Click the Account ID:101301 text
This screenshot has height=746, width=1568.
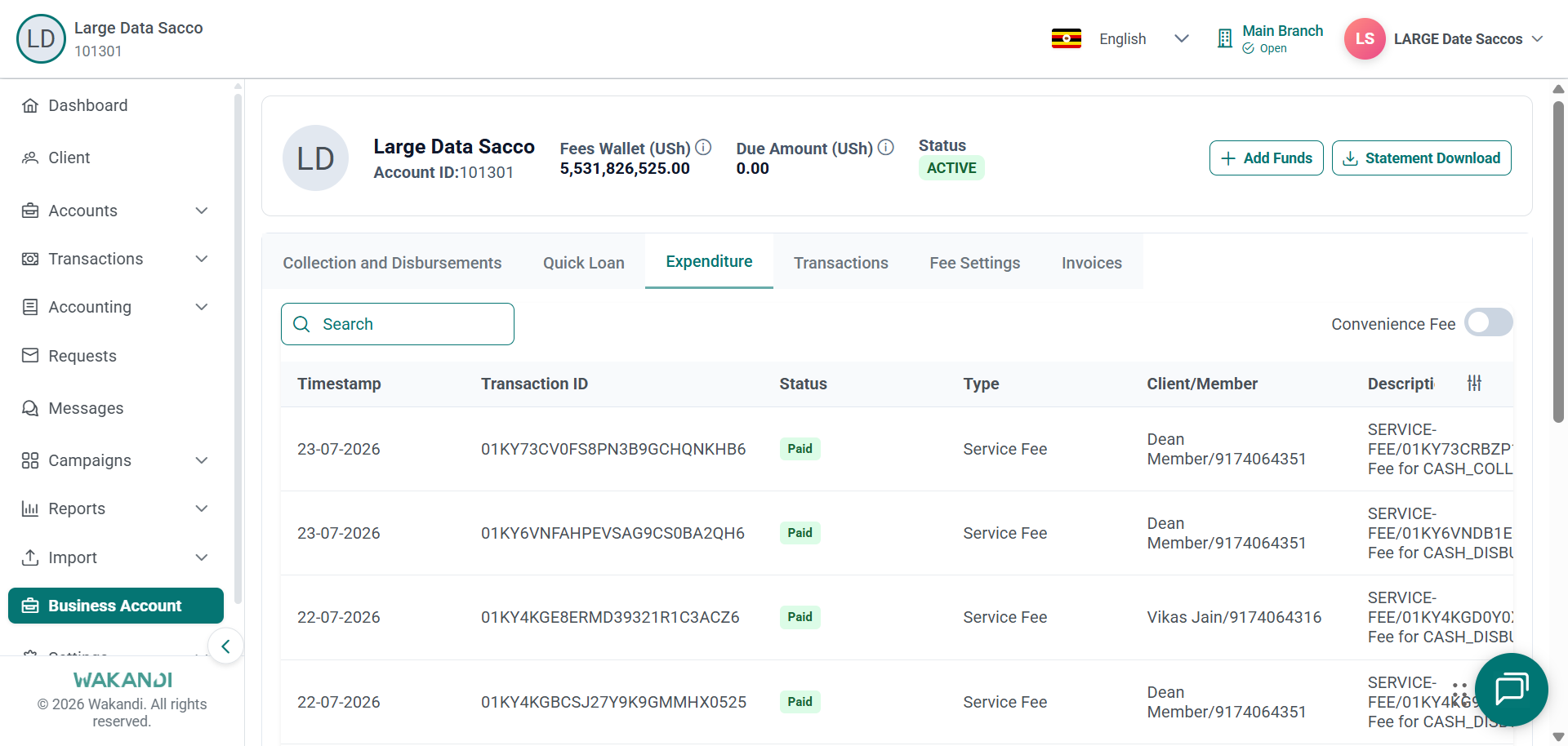[x=443, y=172]
